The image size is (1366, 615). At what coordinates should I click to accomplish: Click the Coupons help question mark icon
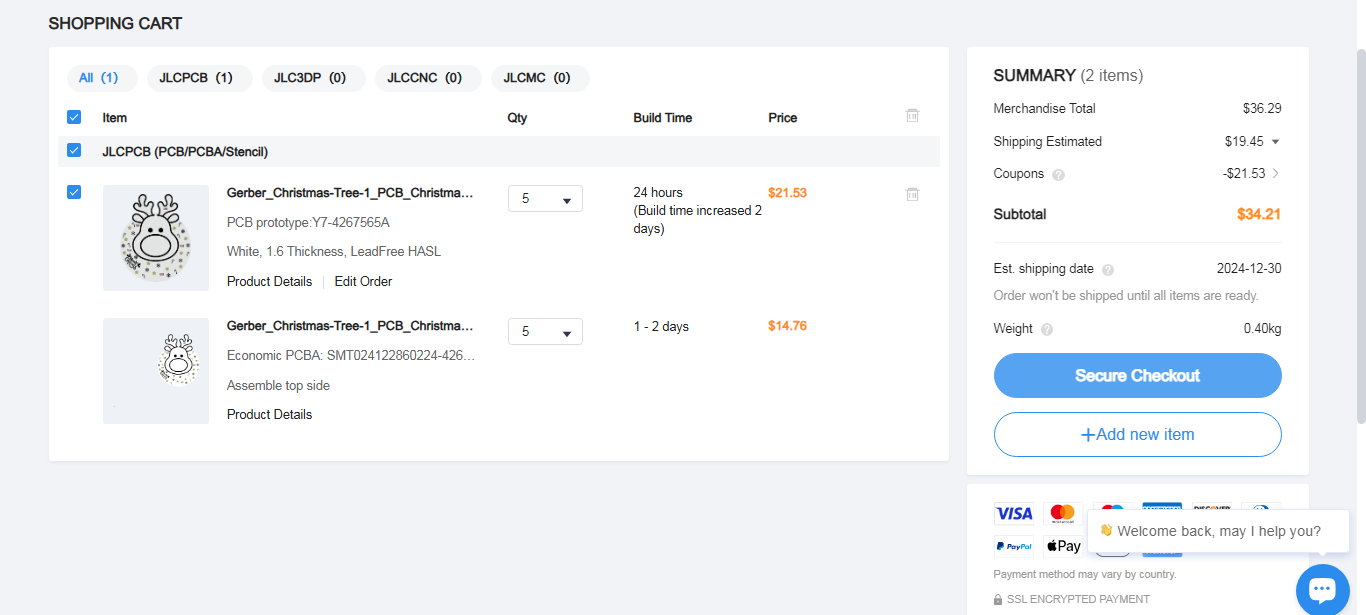(1059, 174)
